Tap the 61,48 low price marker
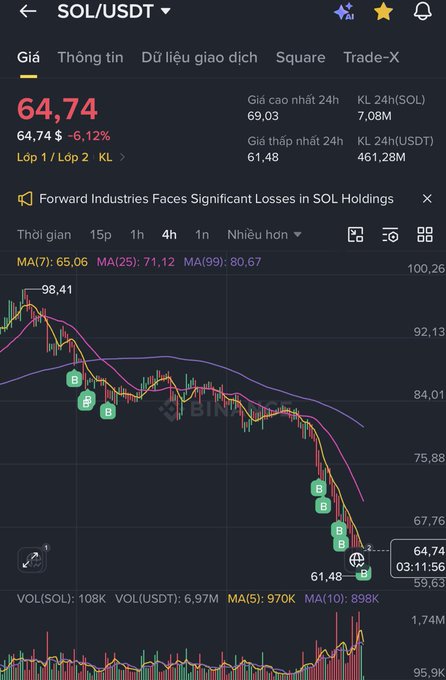Image resolution: width=446 pixels, height=680 pixels. [326, 577]
